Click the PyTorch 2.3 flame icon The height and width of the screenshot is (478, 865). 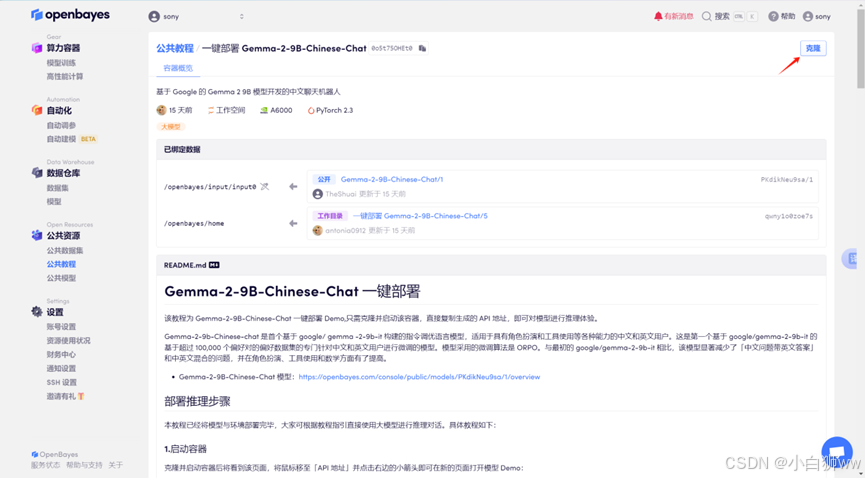[x=311, y=110]
